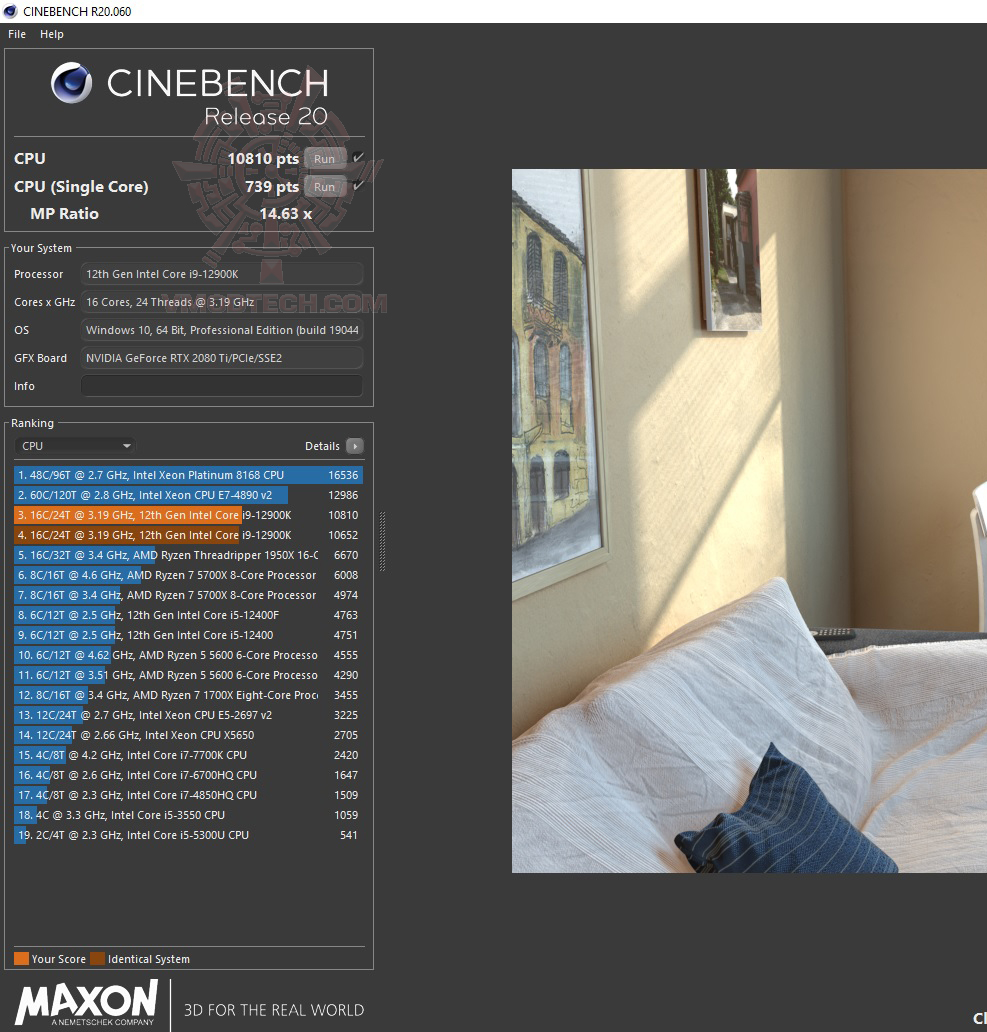The image size is (987, 1032).
Task: Select the Xeon E5-2697 v2 ranking row
Action: [x=188, y=715]
